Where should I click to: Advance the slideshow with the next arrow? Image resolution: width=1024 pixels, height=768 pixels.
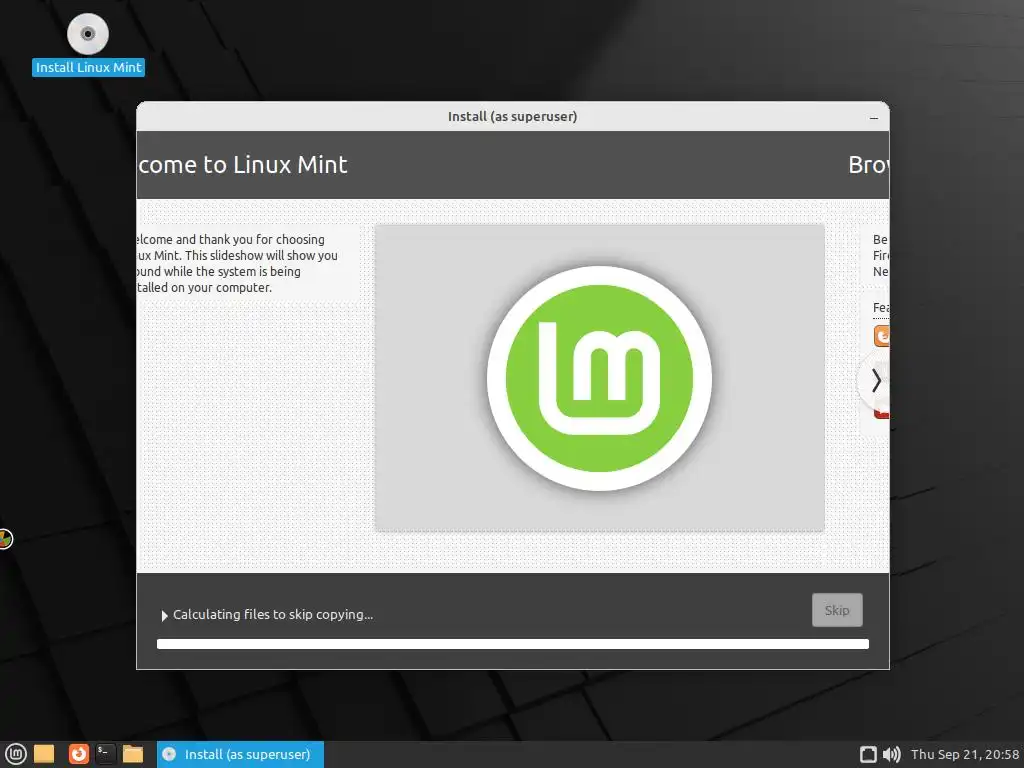tap(875, 380)
